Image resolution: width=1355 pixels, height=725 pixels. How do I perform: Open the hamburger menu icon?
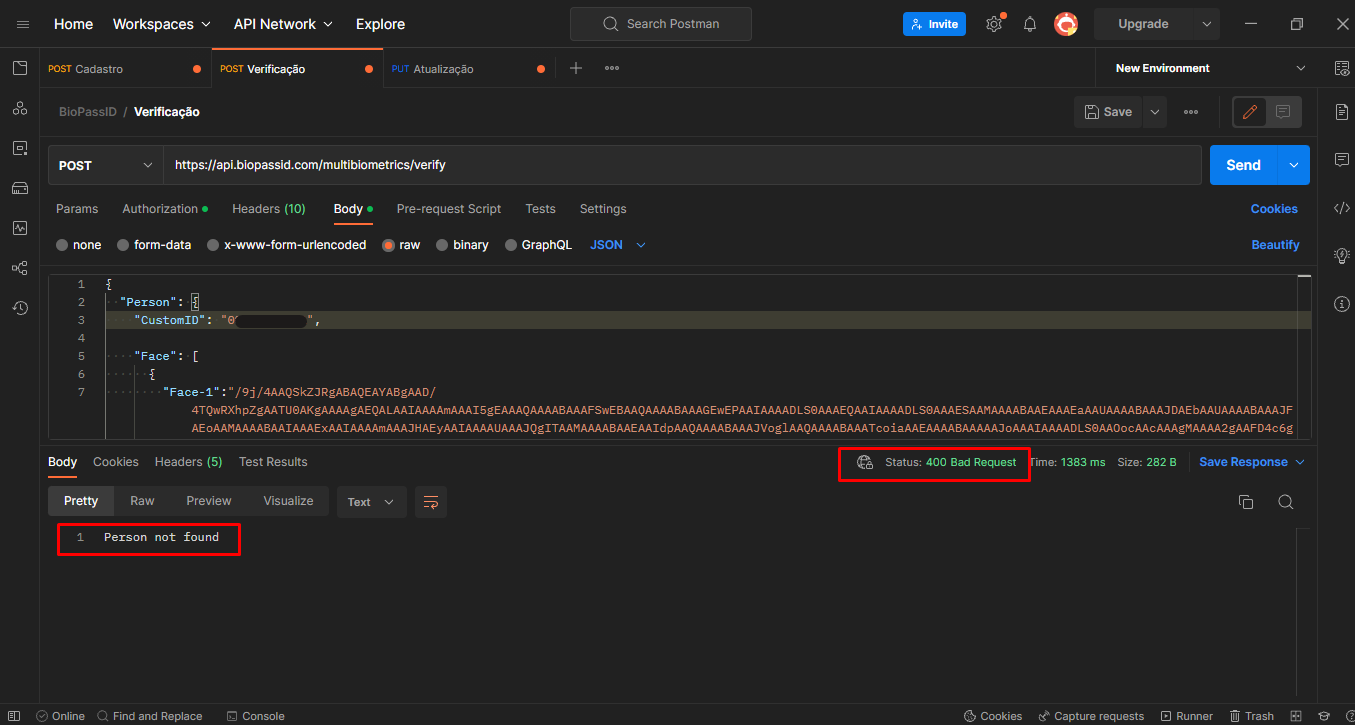23,24
